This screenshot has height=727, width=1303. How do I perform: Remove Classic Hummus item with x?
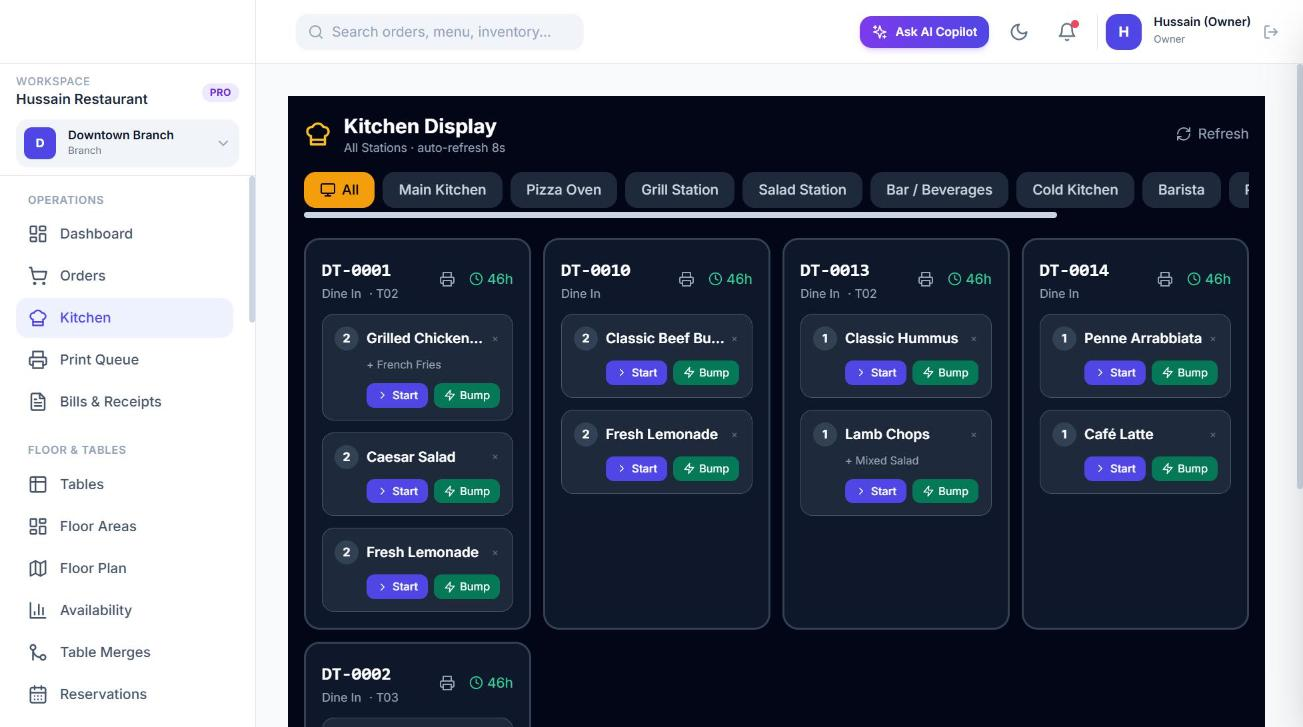pyautogui.click(x=973, y=339)
